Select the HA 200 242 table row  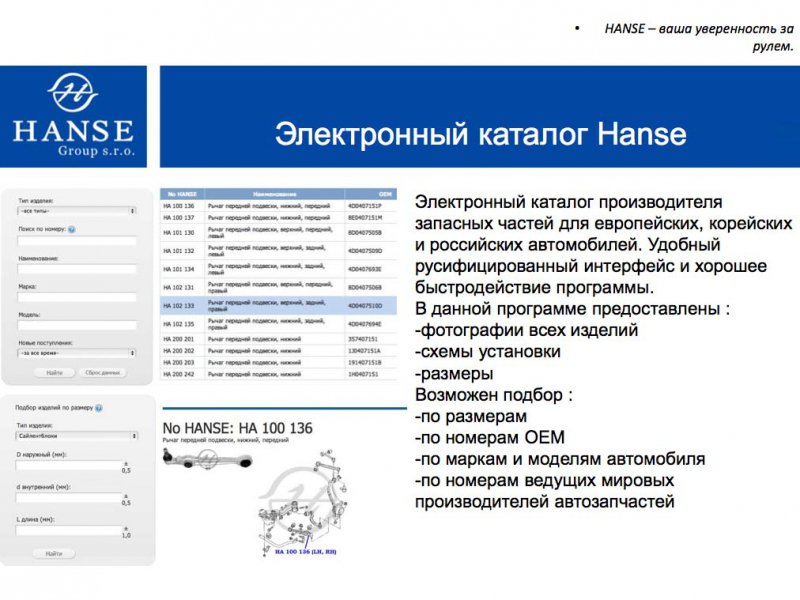[279, 374]
